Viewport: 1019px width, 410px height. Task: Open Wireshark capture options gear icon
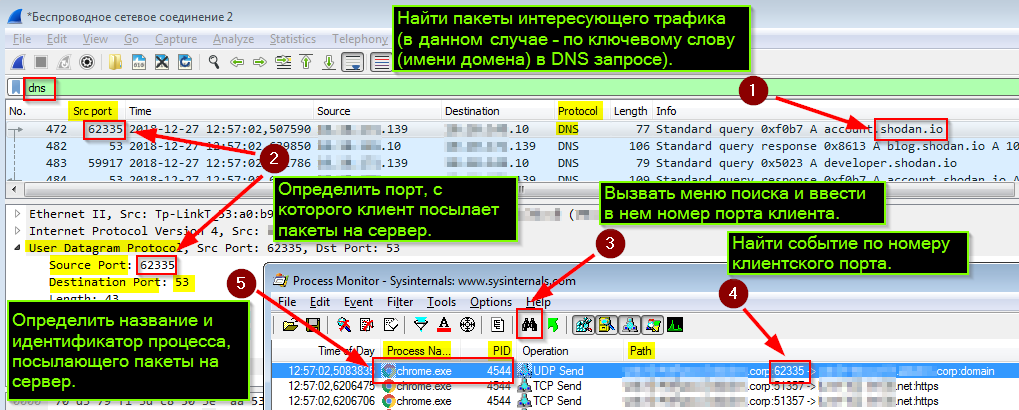pos(88,62)
